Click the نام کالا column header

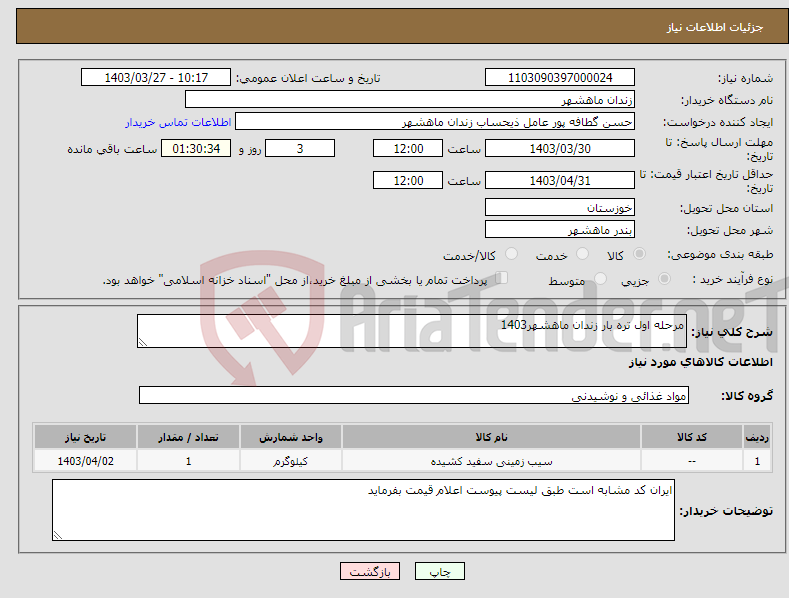pyautogui.click(x=491, y=437)
